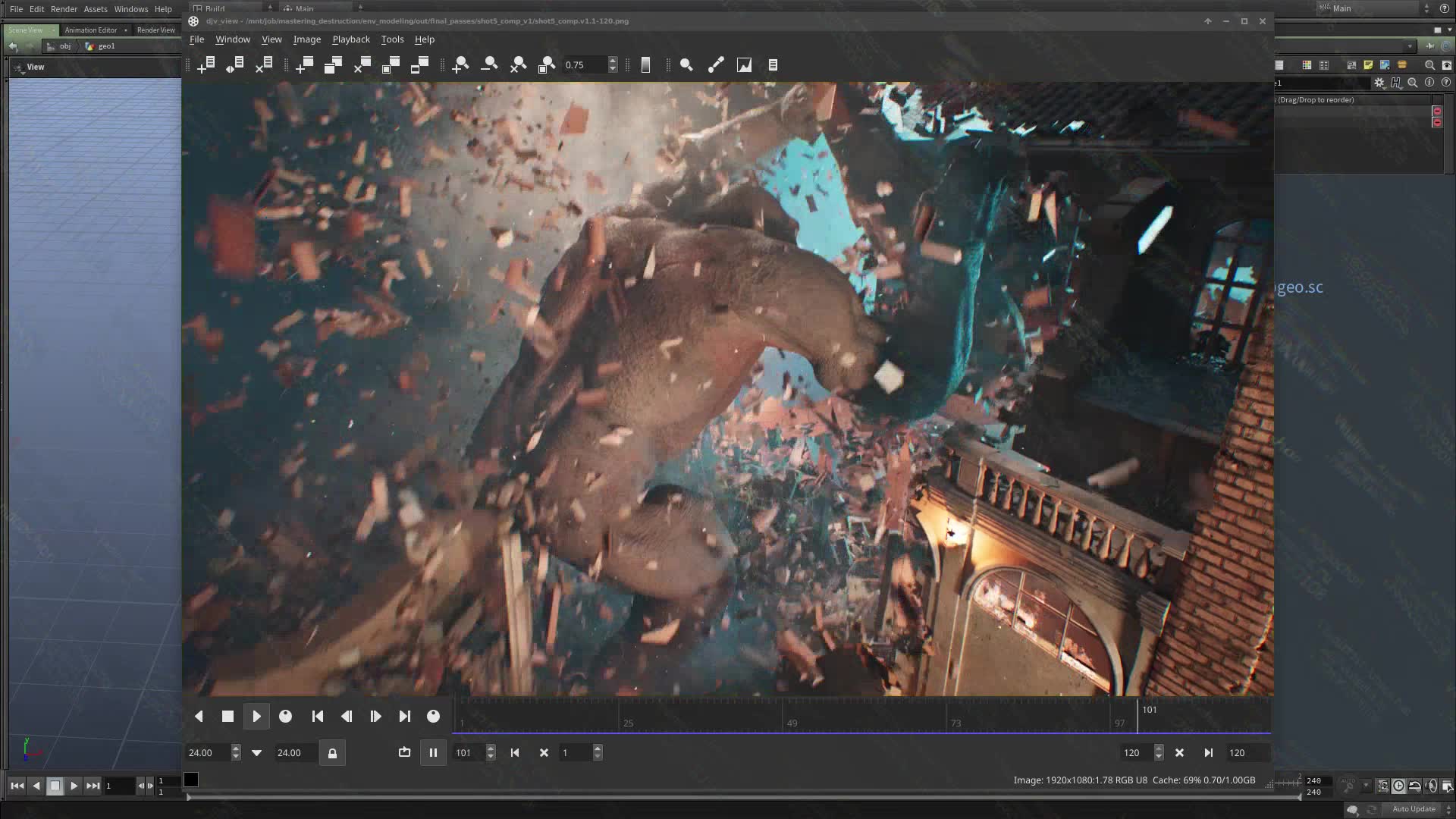Show the magnify inspection tool
Screen dimensions: 1456x819
[687, 65]
